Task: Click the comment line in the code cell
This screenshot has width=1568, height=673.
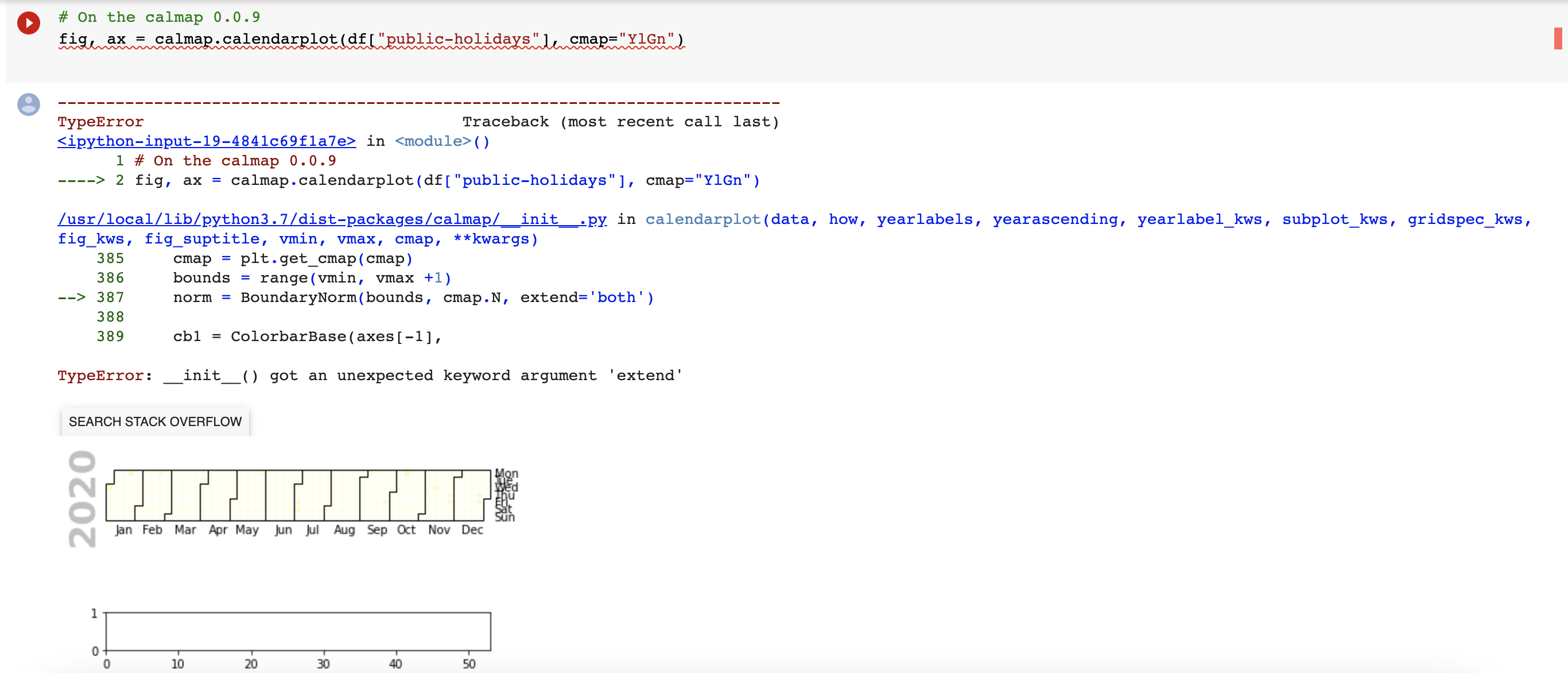Action: (x=159, y=17)
